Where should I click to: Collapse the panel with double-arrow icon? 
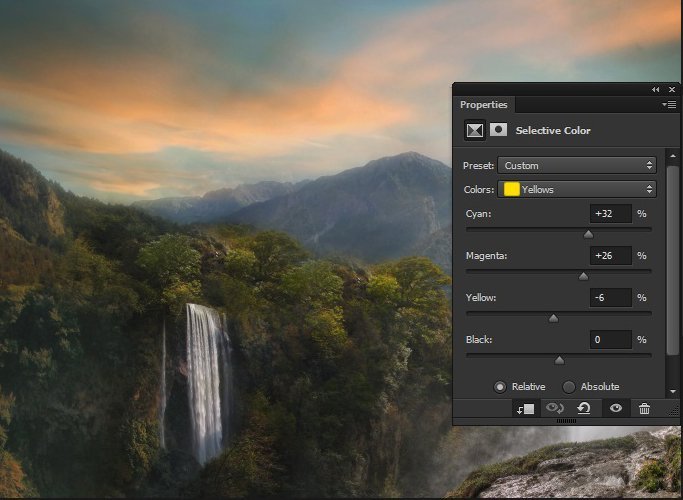coord(656,89)
